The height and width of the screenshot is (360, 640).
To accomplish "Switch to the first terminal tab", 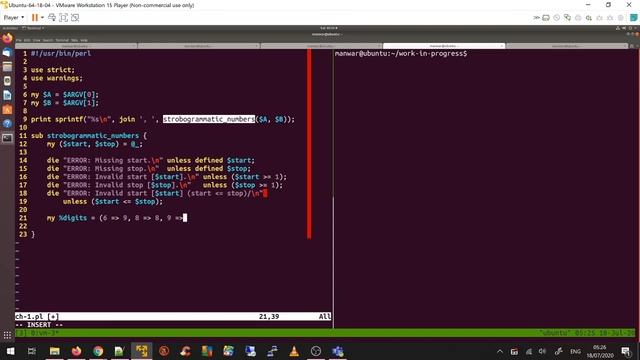I will point(76,46).
